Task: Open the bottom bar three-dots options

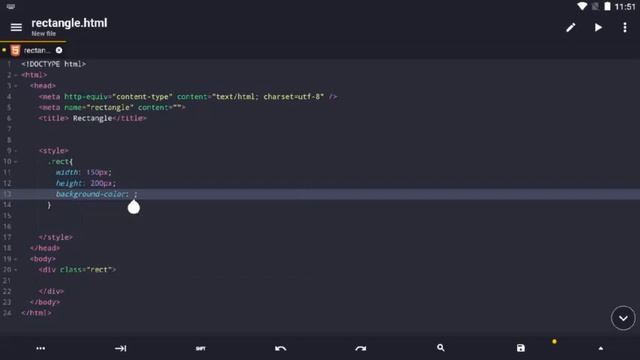Action: point(40,348)
